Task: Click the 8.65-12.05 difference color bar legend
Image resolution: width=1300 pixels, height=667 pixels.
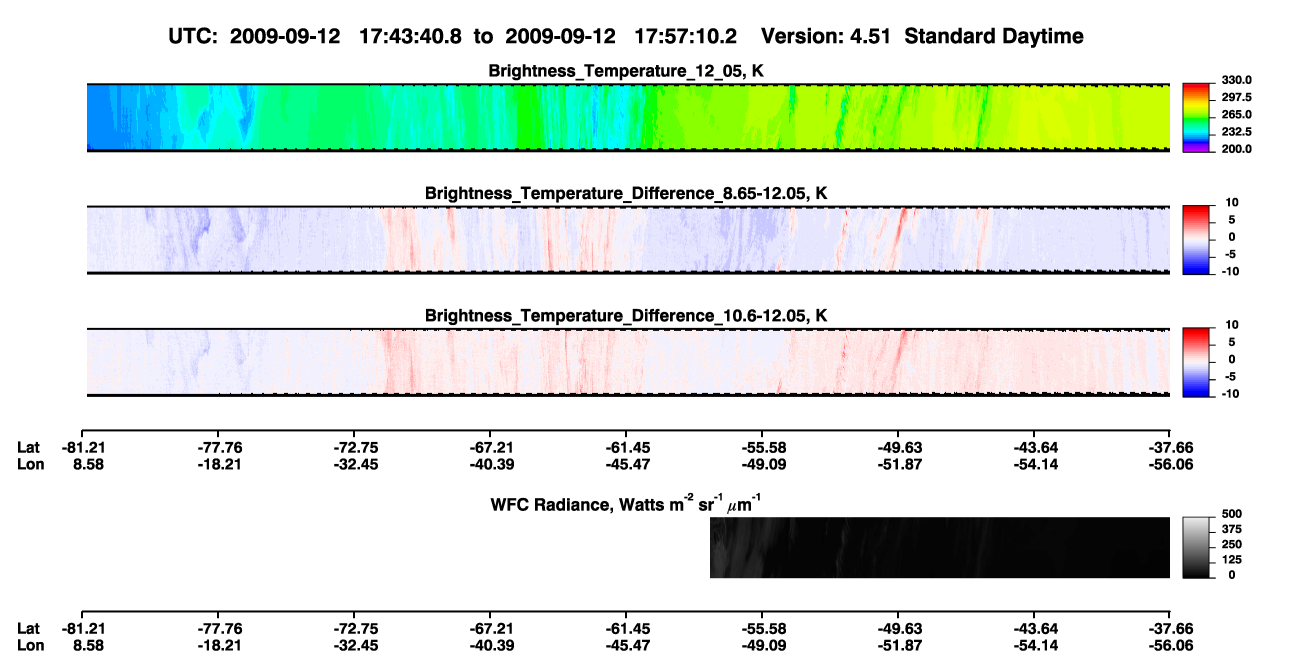Action: click(x=1196, y=238)
